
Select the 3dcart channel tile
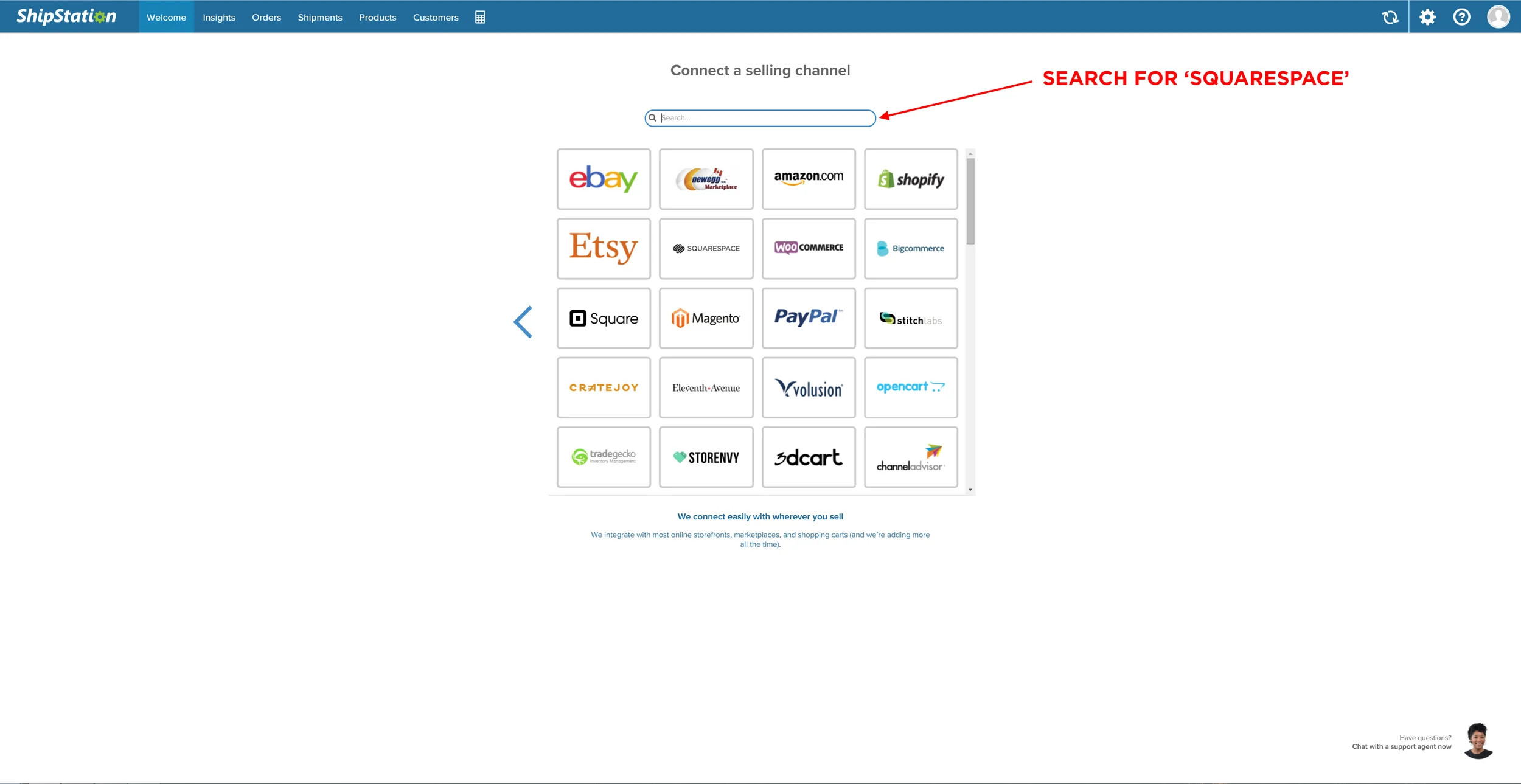809,457
